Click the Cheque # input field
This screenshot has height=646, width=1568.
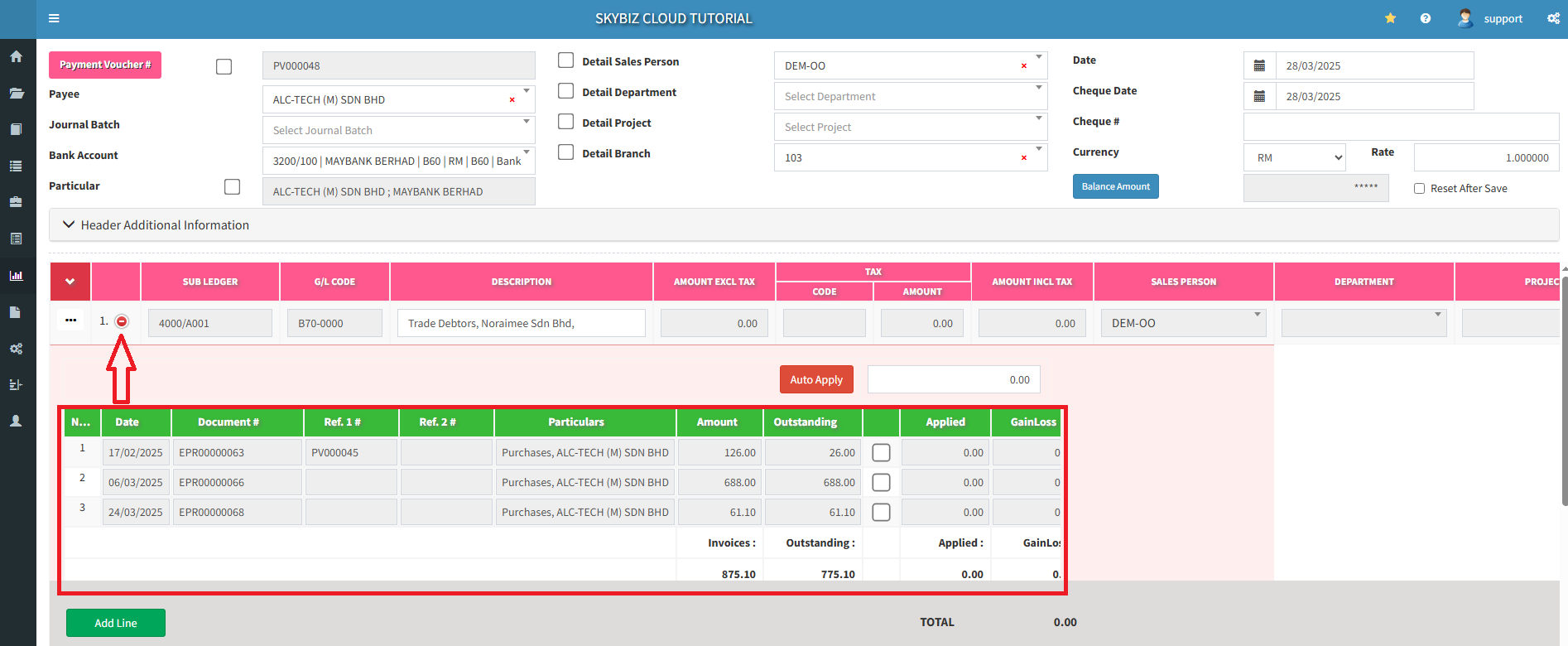point(1401,127)
